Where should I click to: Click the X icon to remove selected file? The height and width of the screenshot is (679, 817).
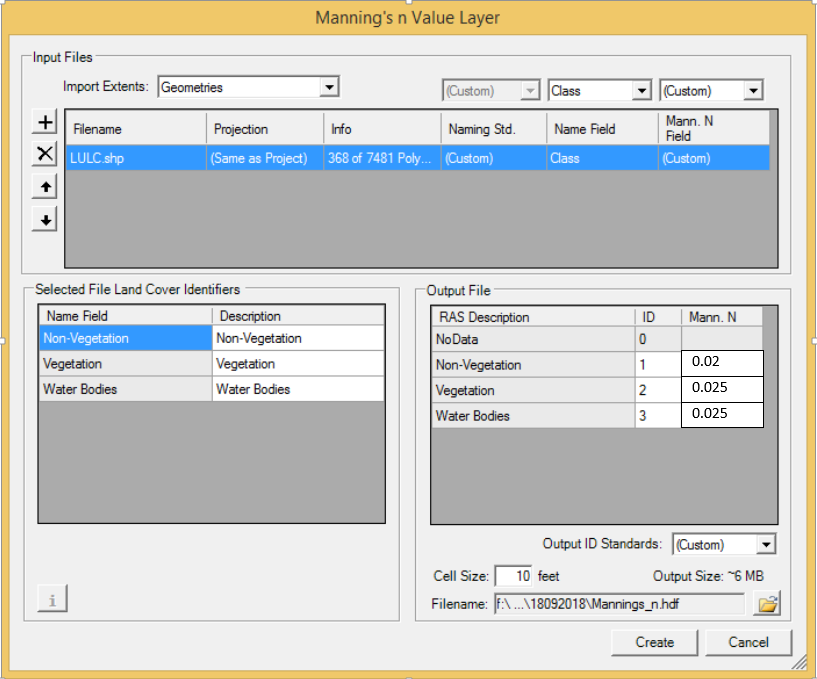(44, 154)
